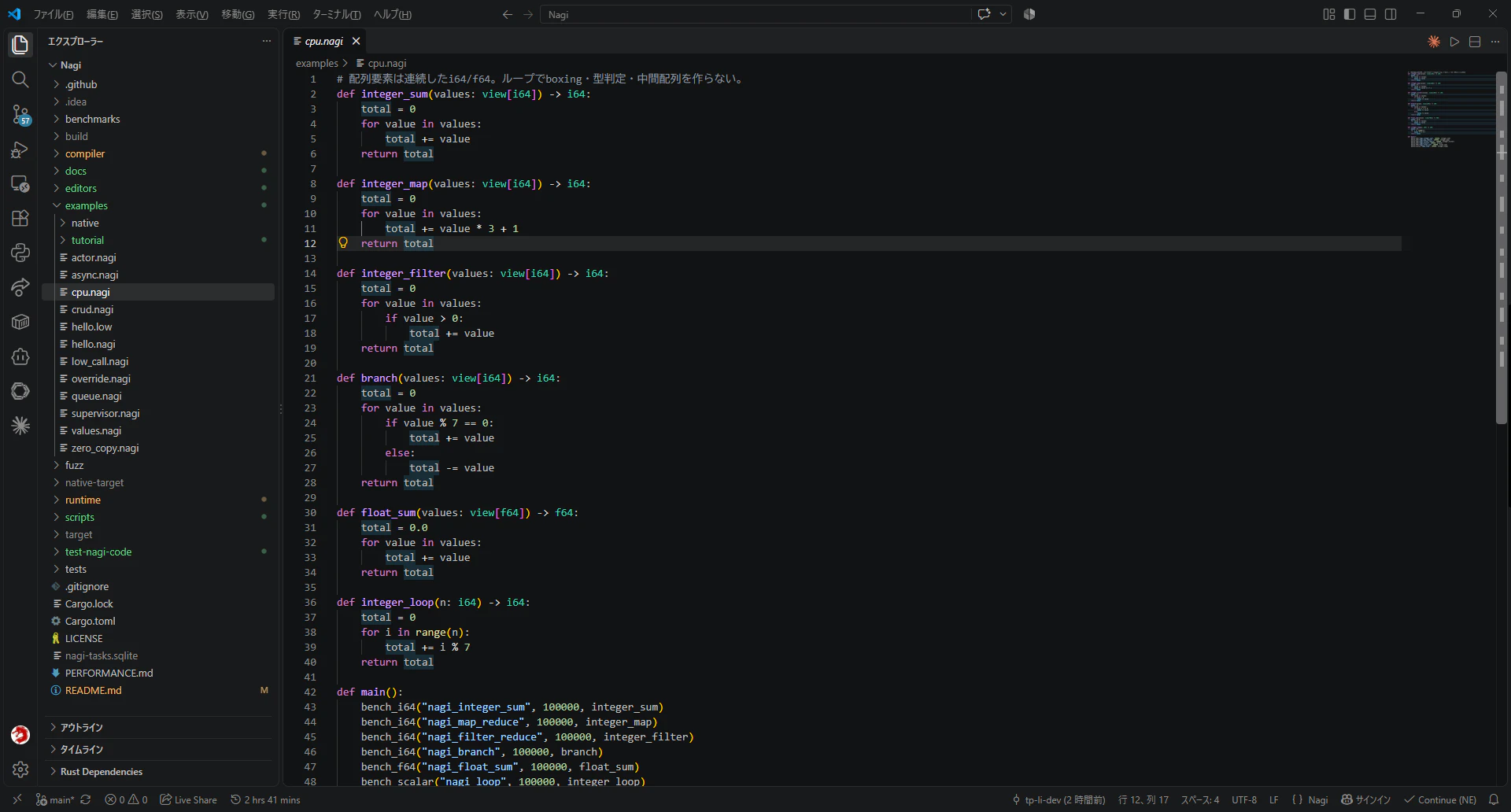The image size is (1511, 812).
Task: Open the Customize Layout icon
Action: pos(1329,14)
